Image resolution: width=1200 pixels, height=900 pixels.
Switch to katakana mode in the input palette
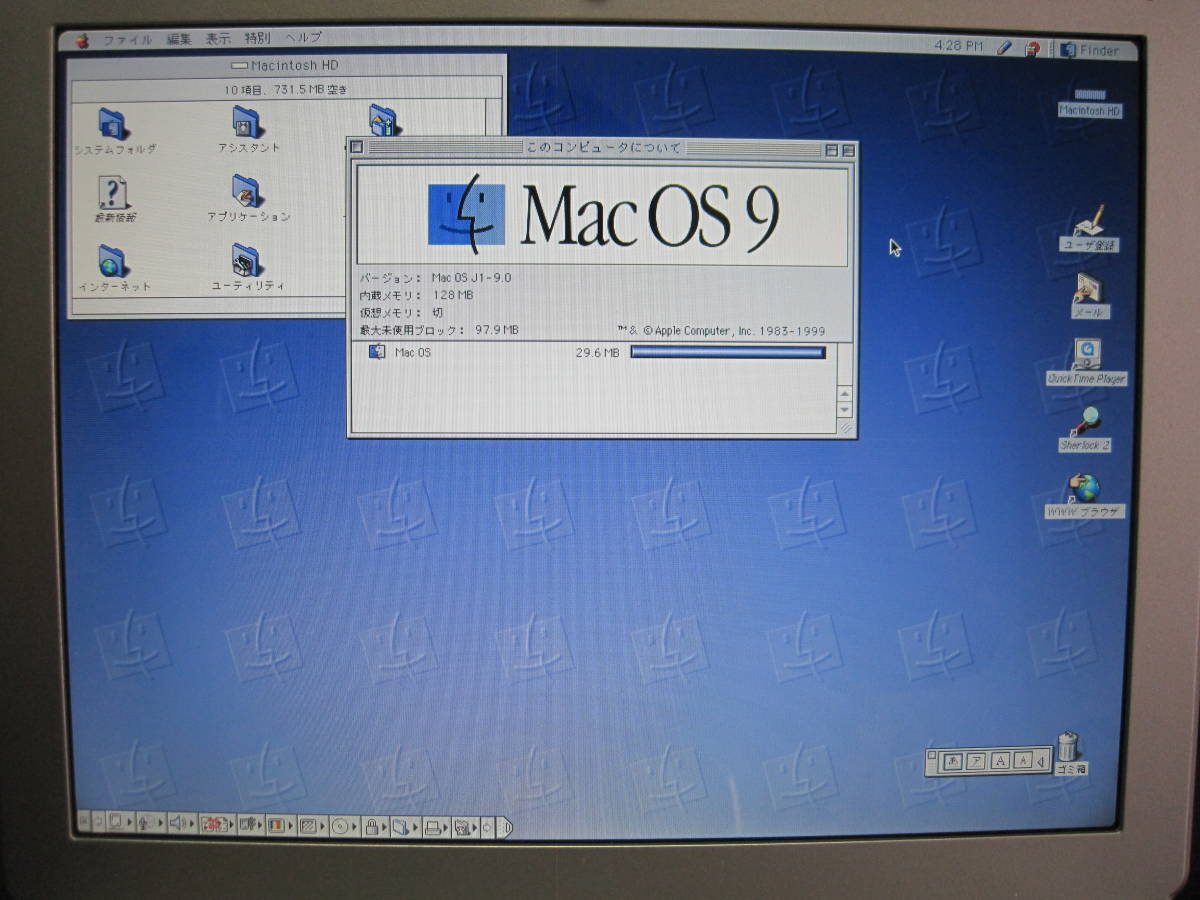(976, 762)
